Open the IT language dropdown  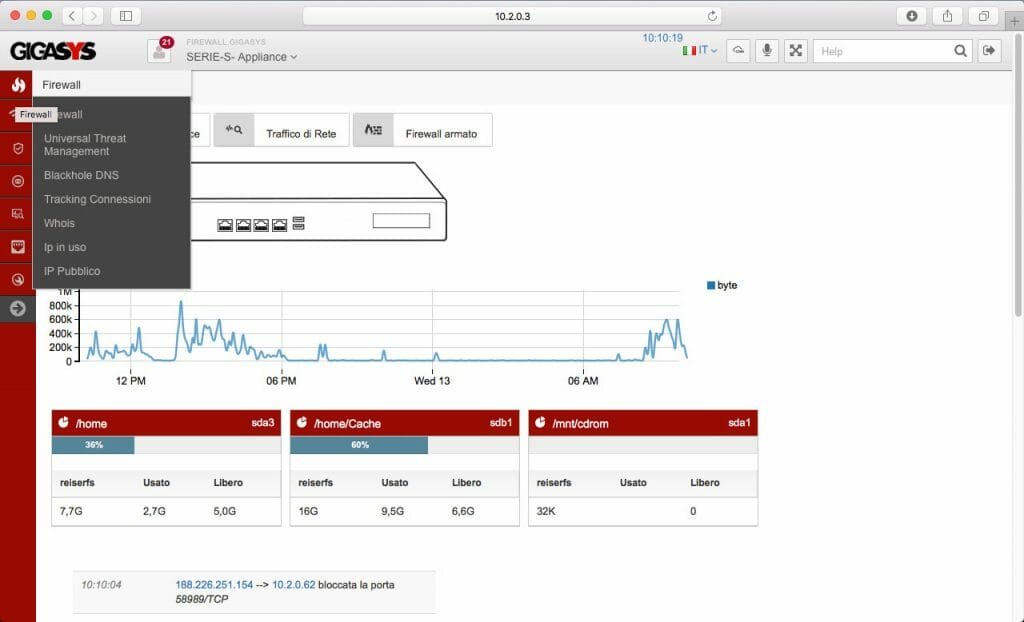(x=700, y=50)
